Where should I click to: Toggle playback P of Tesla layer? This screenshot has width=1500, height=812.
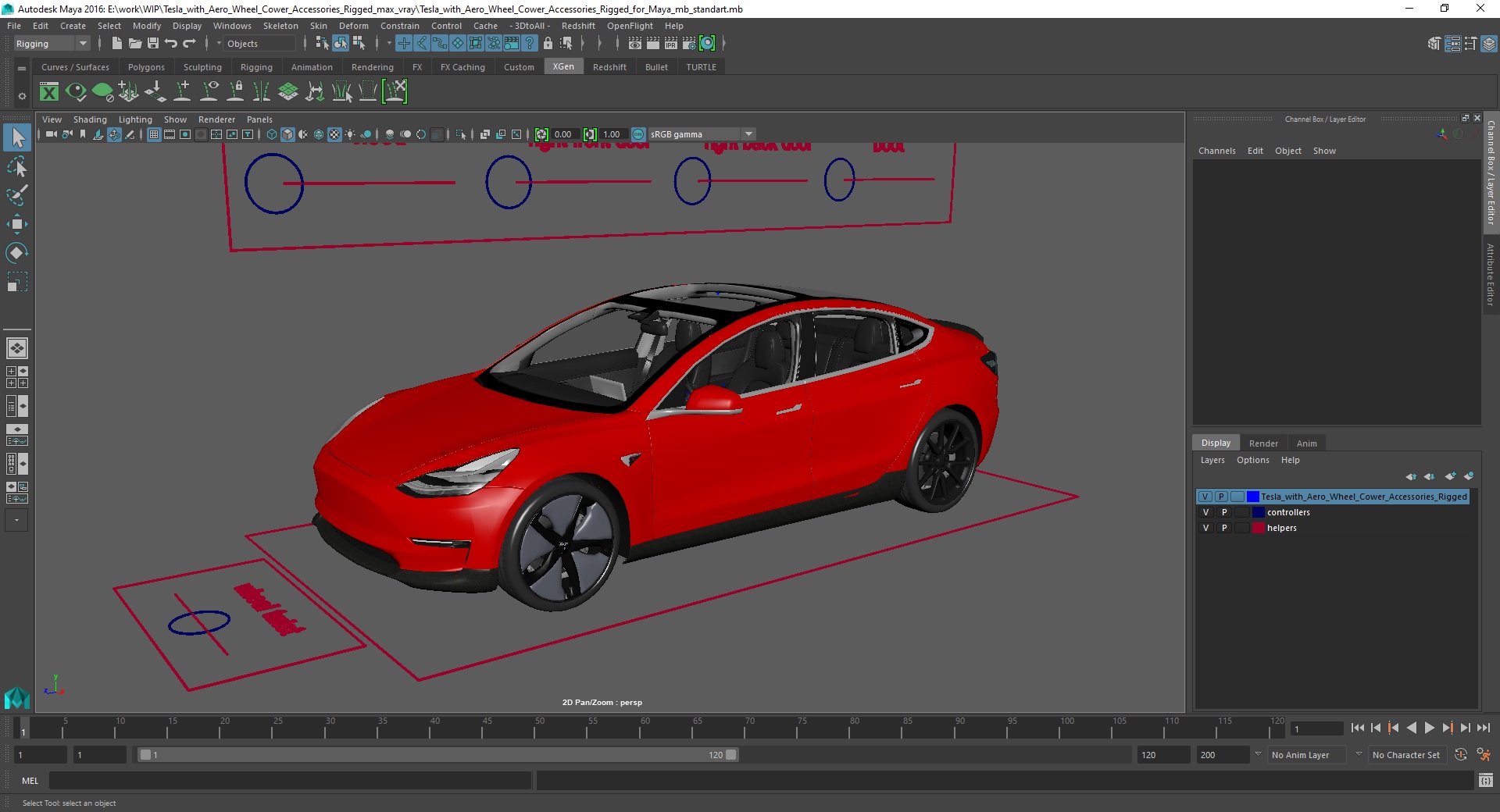(x=1221, y=497)
